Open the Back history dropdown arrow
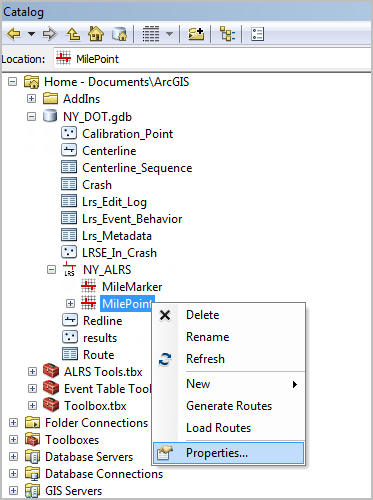This screenshot has width=373, height=500. [x=31, y=34]
